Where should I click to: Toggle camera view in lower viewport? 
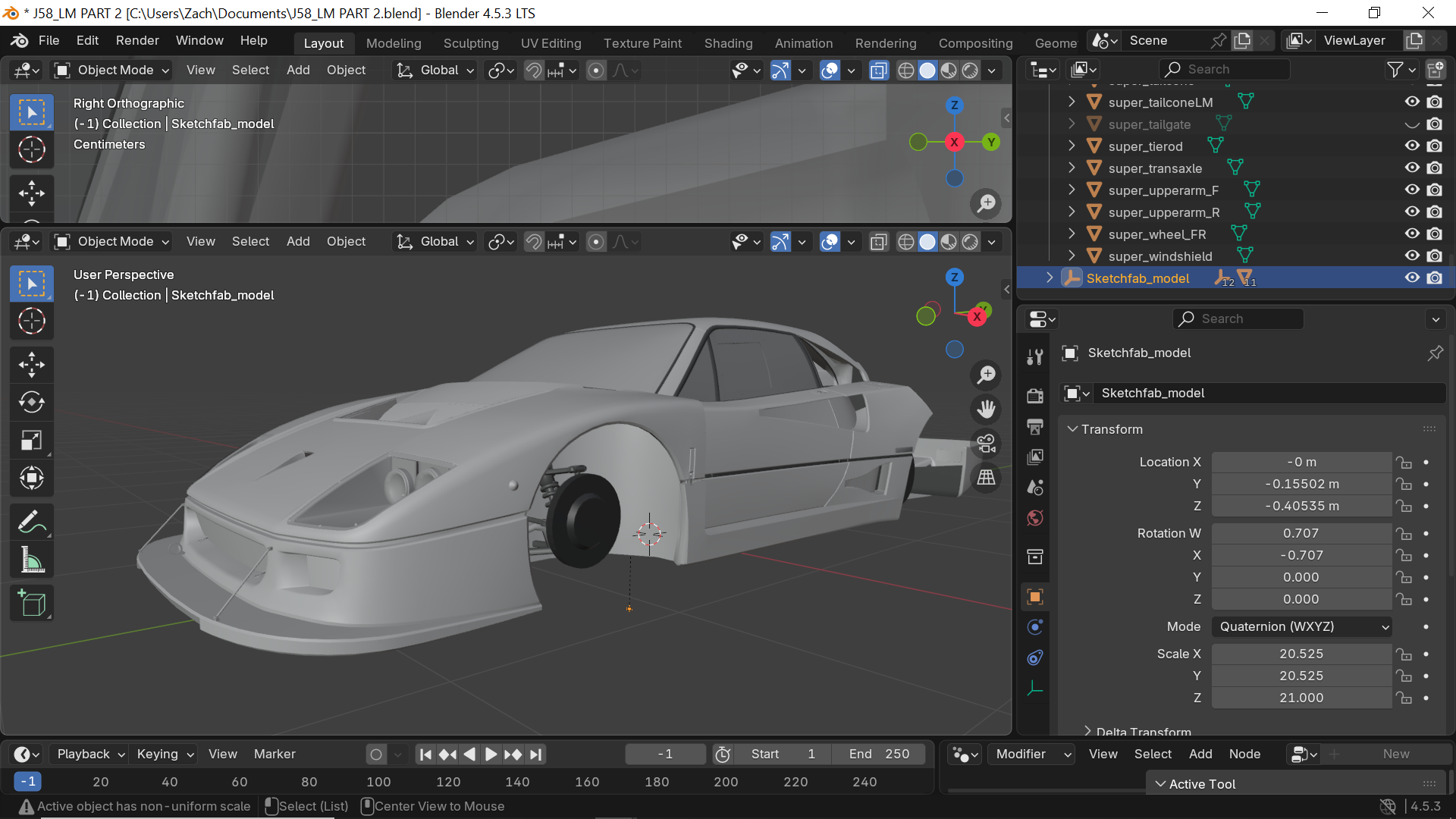986,444
